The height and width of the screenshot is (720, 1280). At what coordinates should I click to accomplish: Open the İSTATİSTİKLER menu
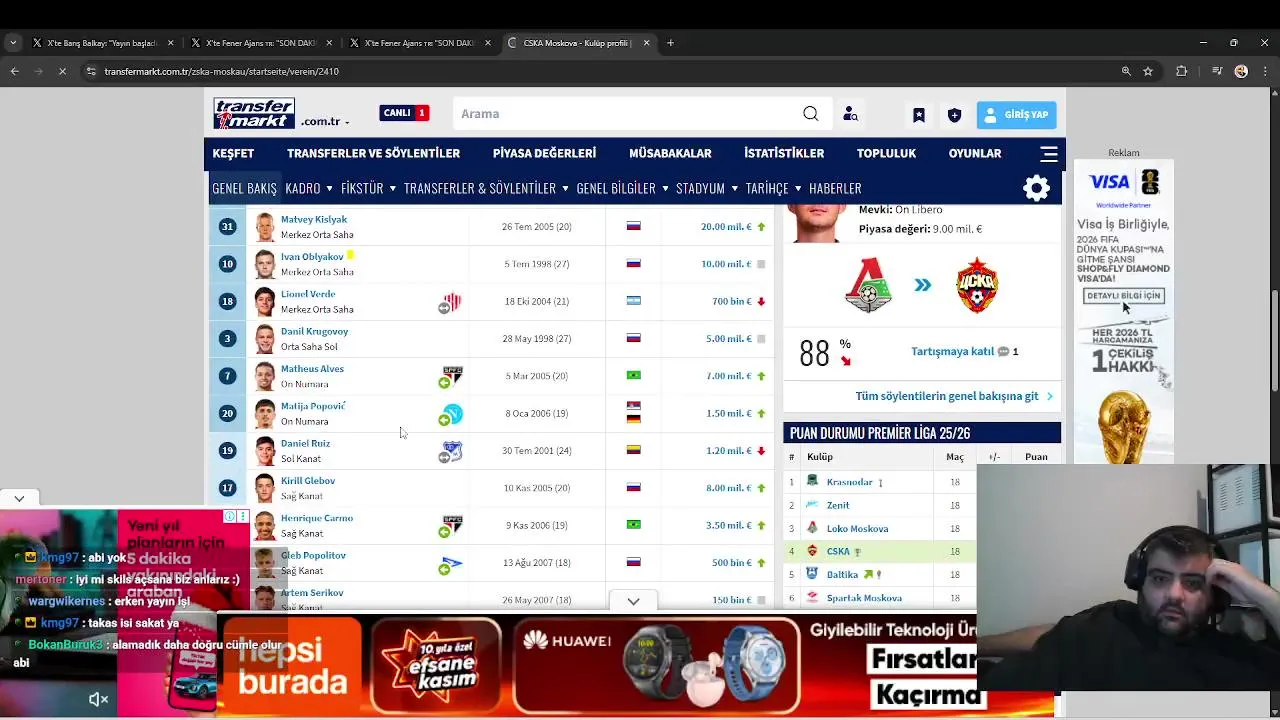[x=784, y=153]
